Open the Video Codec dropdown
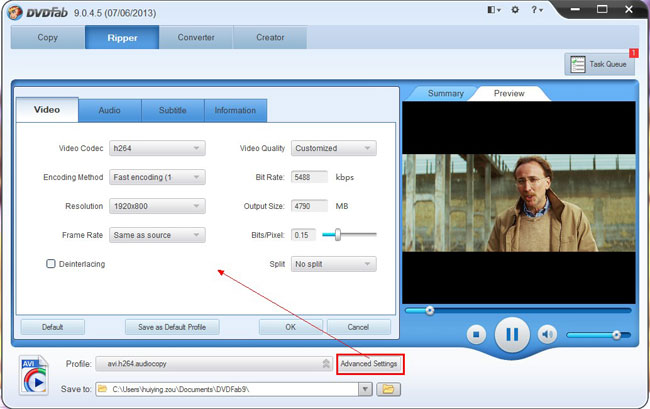650x409 pixels. click(157, 148)
